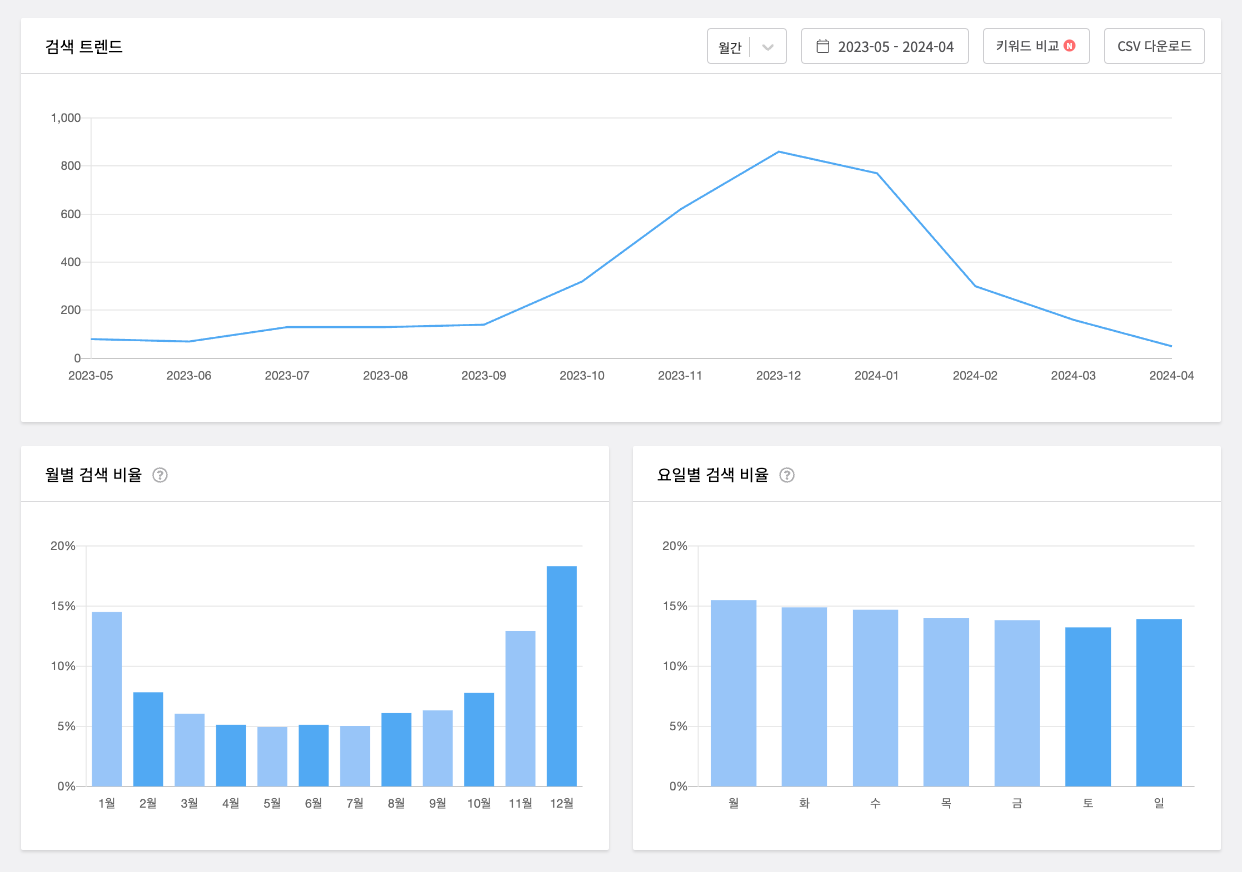Click the 10월 bar in monthly chart

click(x=479, y=740)
